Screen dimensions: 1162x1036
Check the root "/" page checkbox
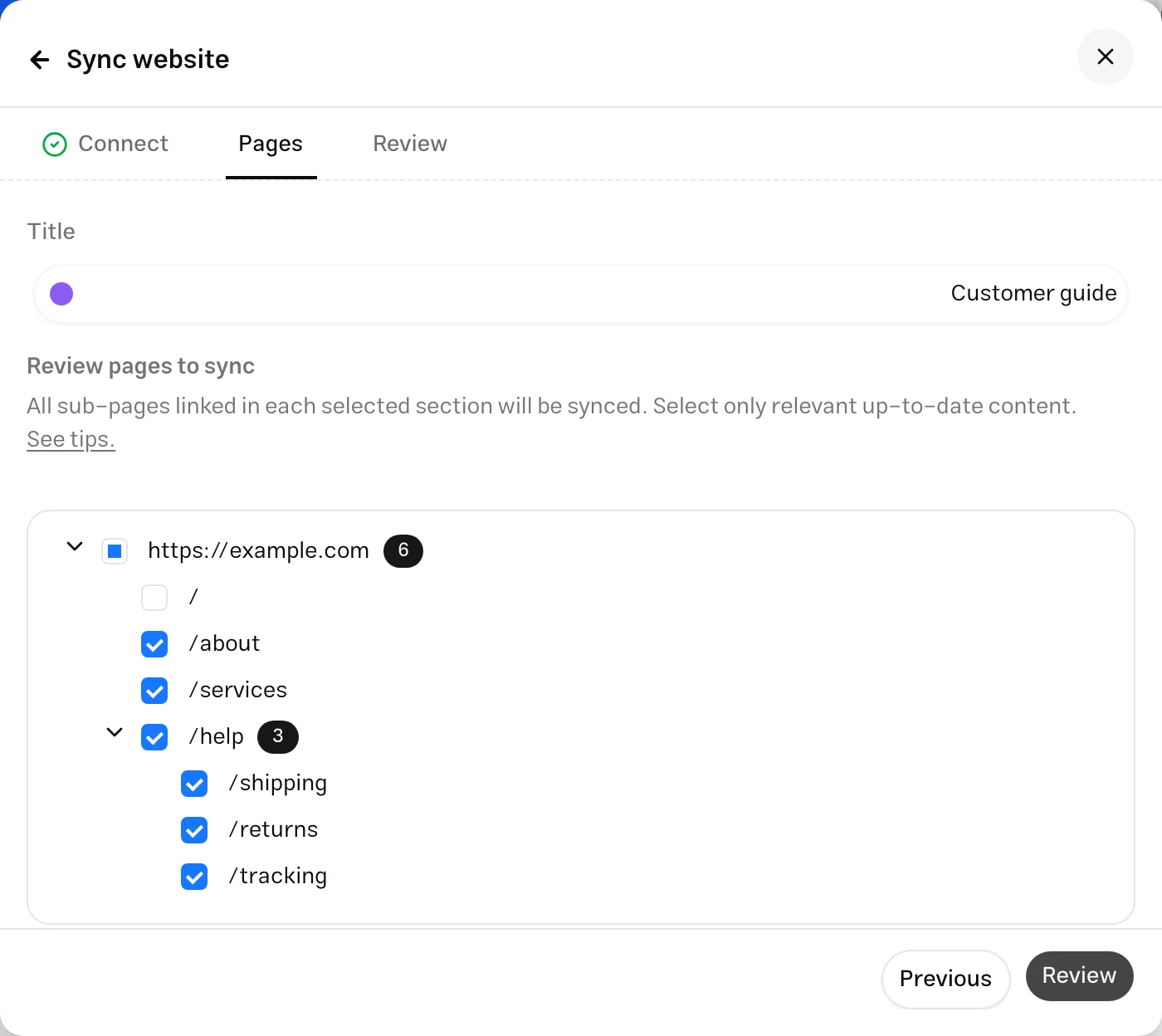coord(154,597)
